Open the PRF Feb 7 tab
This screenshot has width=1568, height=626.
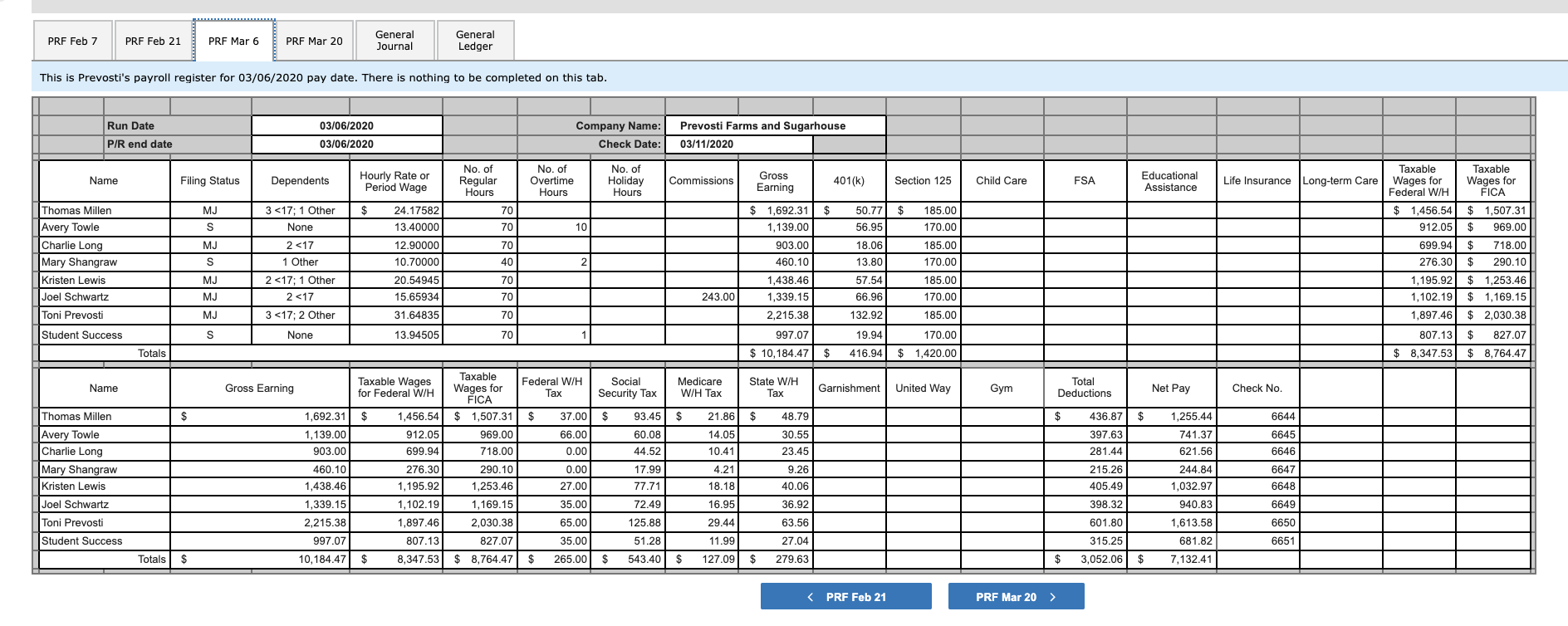coord(72,41)
